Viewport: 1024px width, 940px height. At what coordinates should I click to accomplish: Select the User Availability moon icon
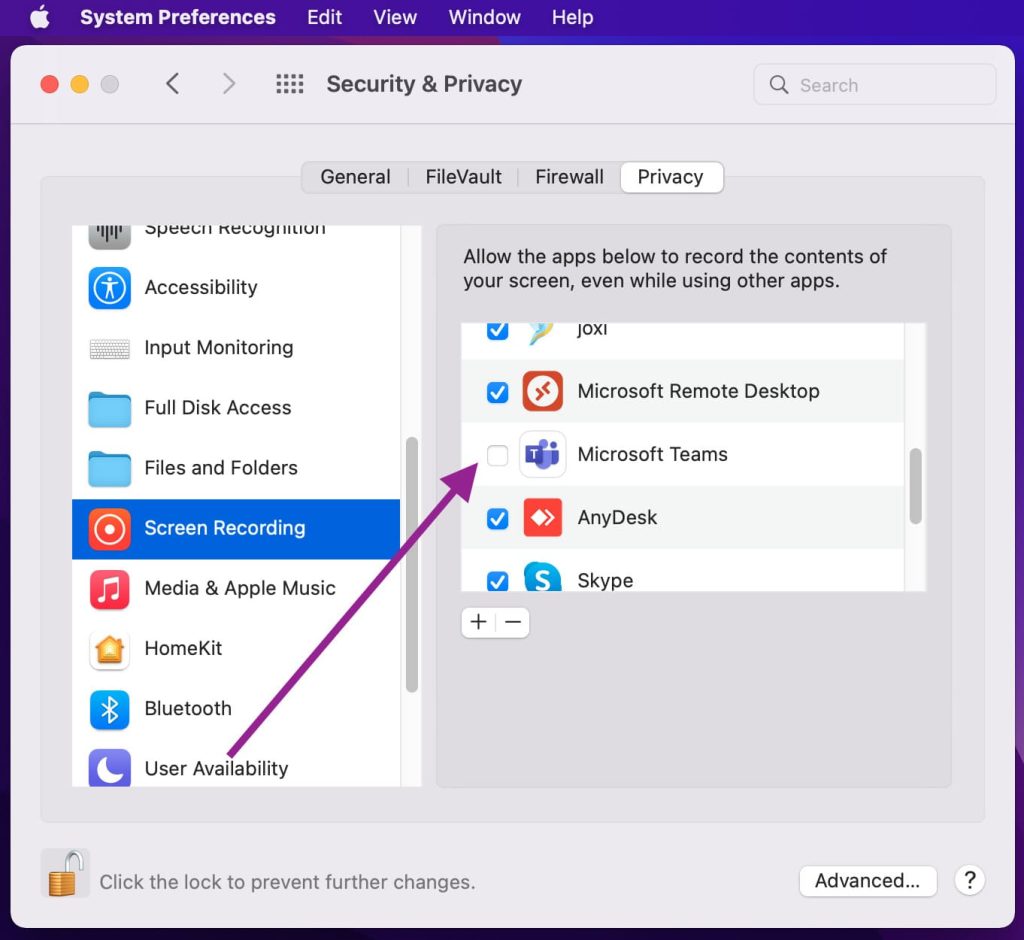point(110,768)
